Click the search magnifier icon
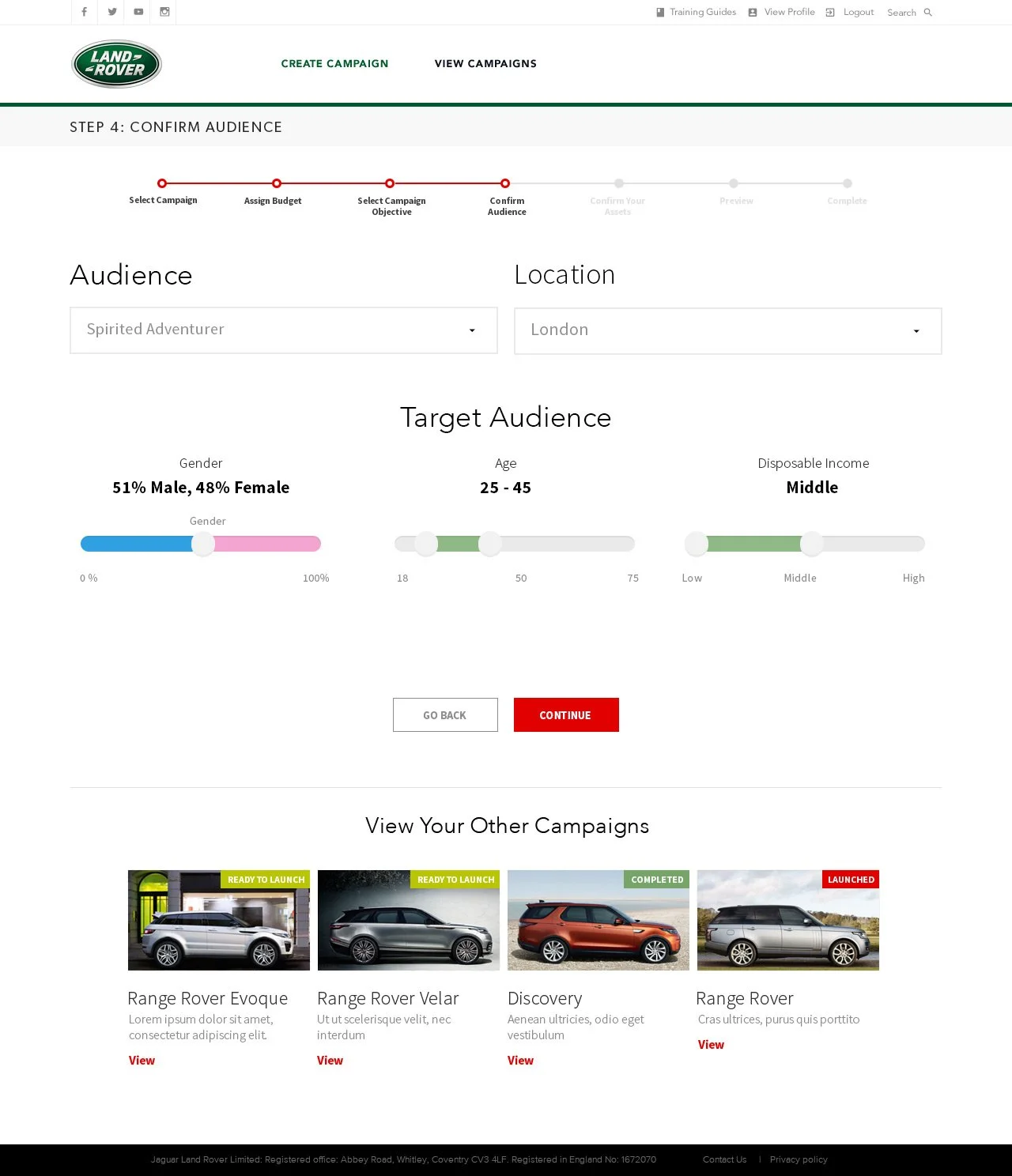 click(928, 13)
